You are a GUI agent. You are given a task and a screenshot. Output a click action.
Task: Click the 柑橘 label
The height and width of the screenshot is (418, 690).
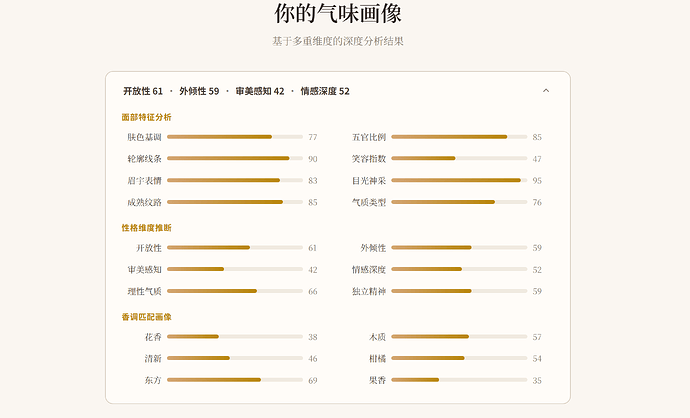click(378, 359)
